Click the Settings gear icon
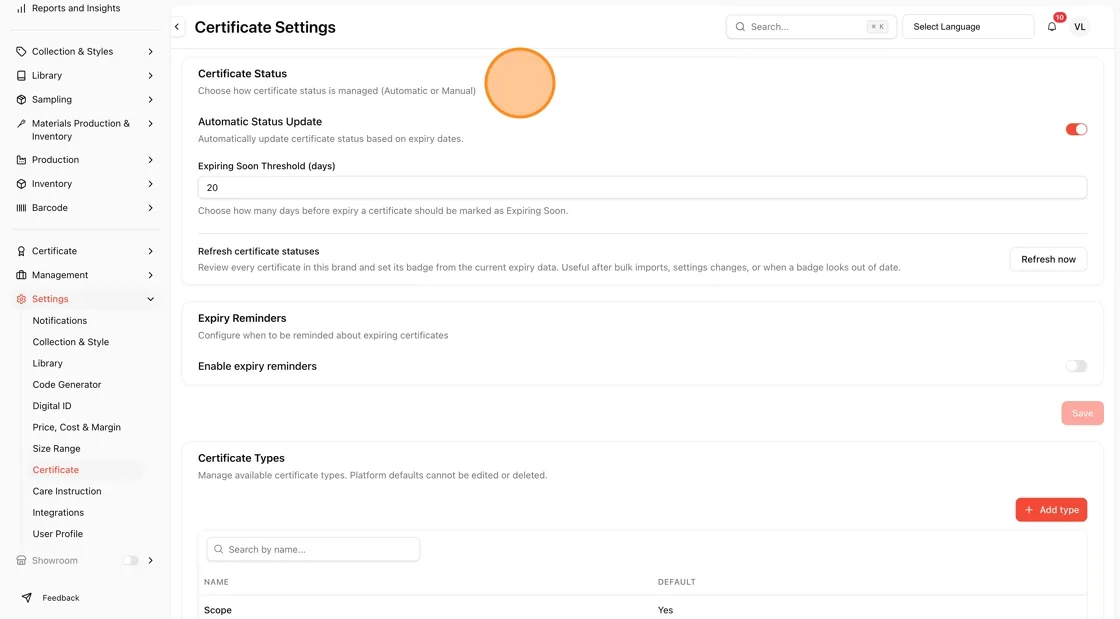Viewport: 1120px width, 619px height. point(21,299)
